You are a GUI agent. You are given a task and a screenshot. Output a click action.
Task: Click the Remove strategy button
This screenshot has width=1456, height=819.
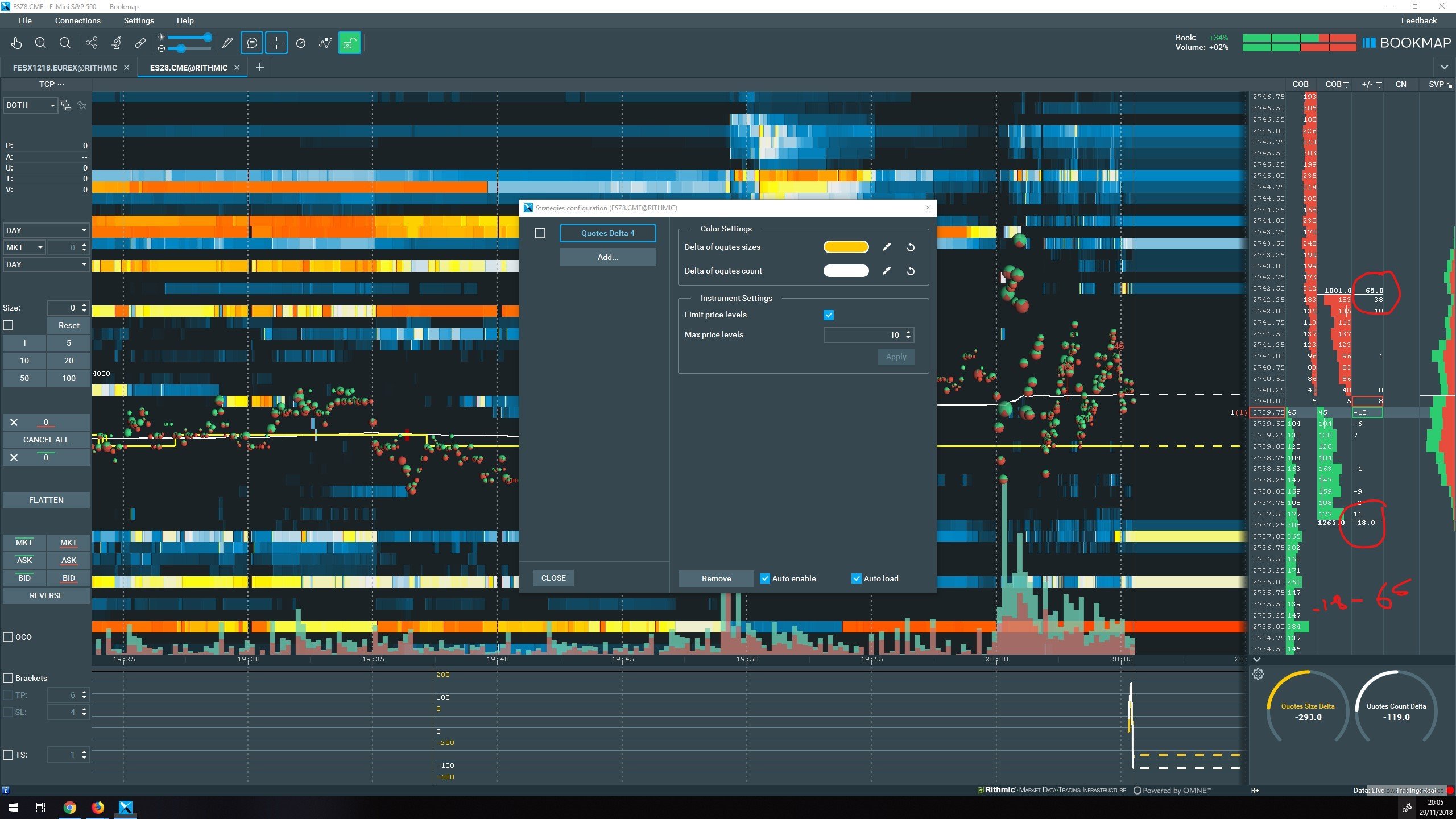click(716, 578)
